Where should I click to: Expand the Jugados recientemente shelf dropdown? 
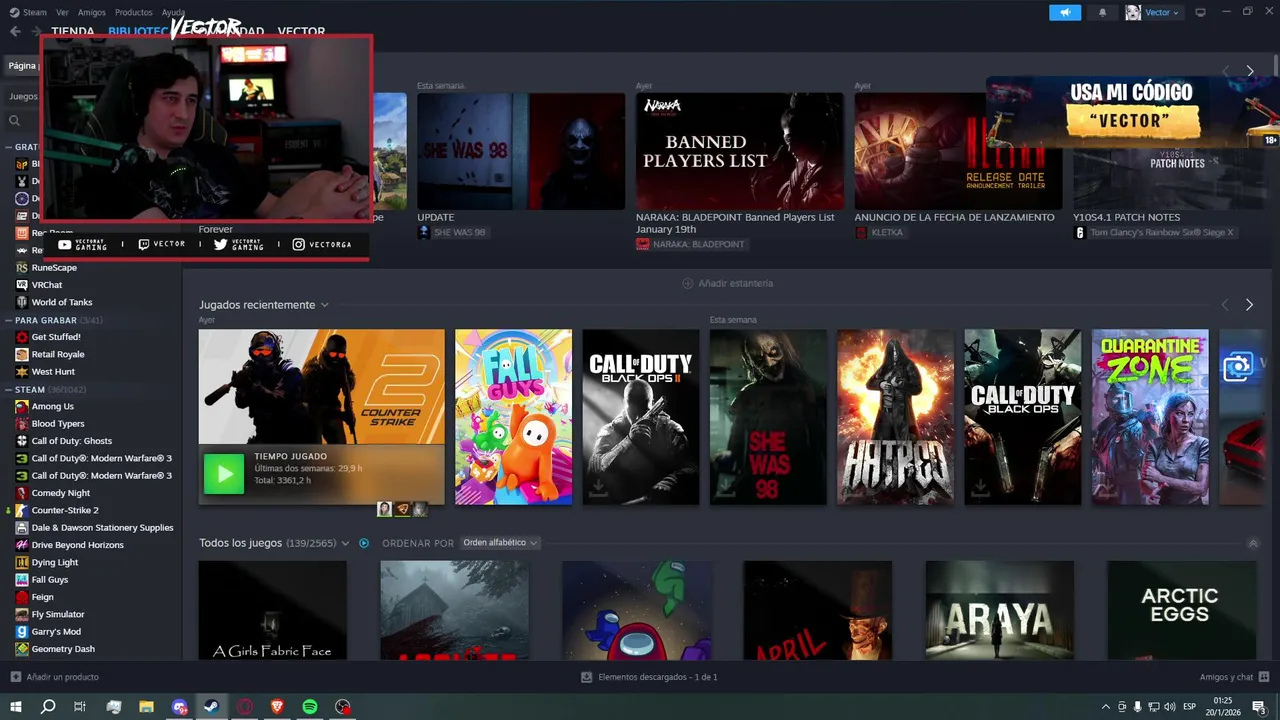[325, 305]
